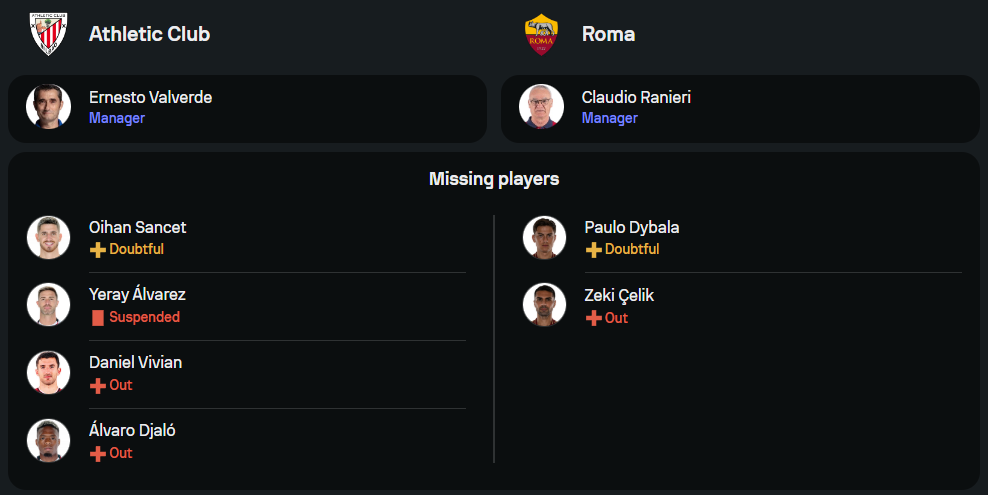Click Daniel Vivian's red injury cross icon
The width and height of the screenshot is (988, 495).
tap(98, 385)
